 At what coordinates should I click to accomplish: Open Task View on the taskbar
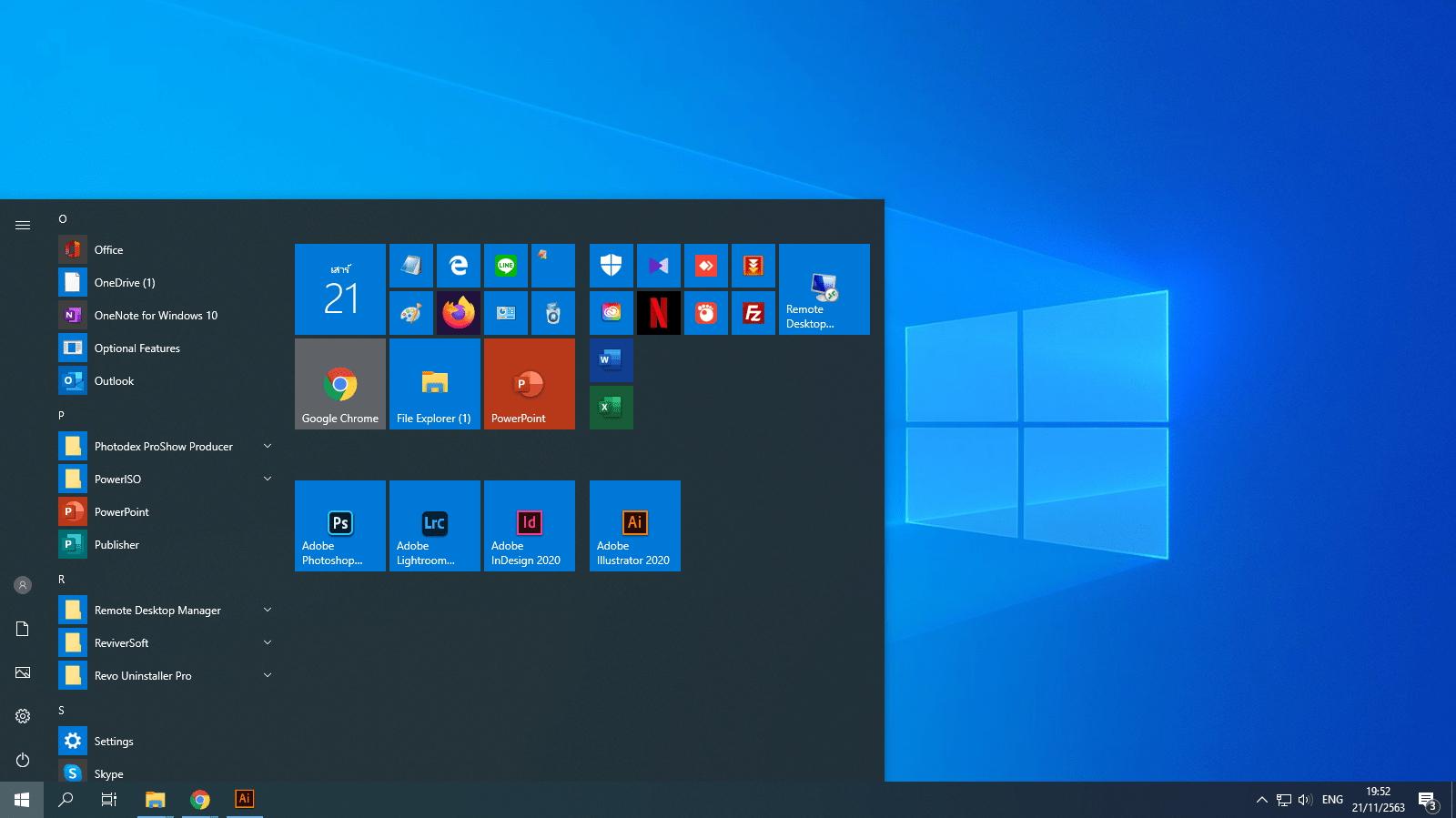tap(109, 800)
